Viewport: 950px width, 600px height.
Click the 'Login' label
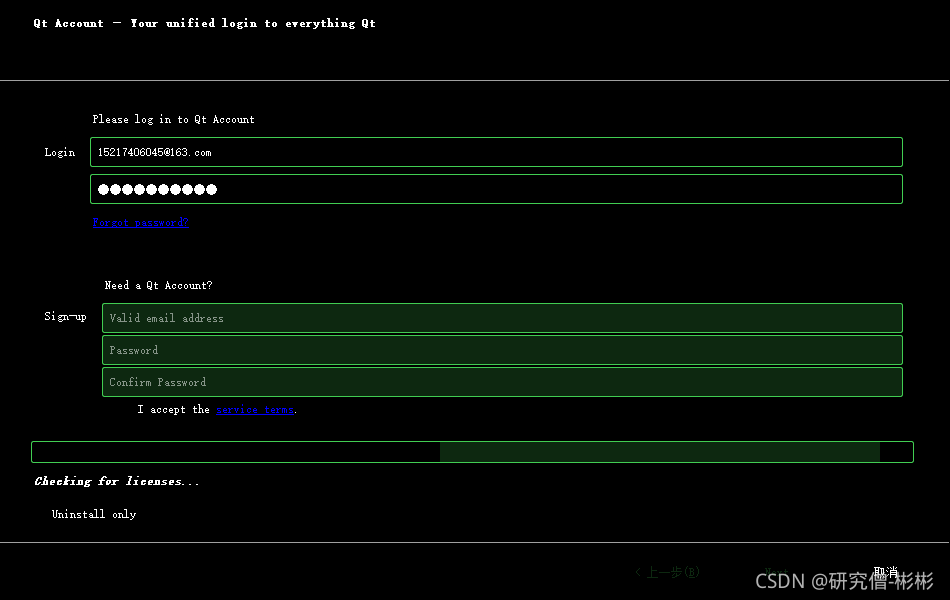[x=59, y=152]
